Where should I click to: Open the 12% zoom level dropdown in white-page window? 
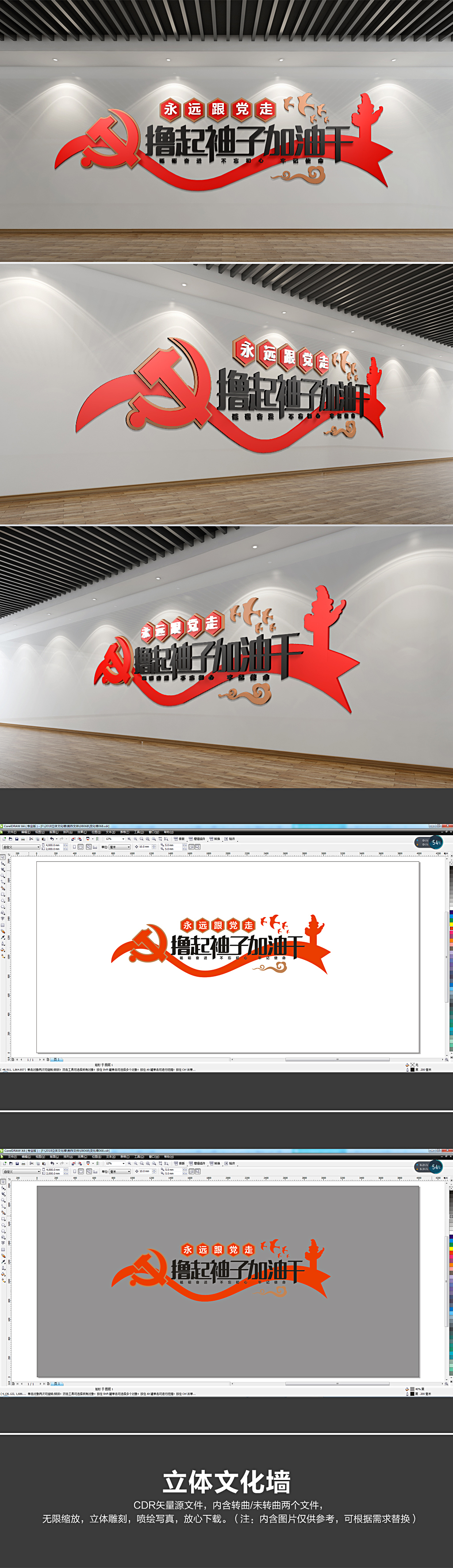pos(115,840)
